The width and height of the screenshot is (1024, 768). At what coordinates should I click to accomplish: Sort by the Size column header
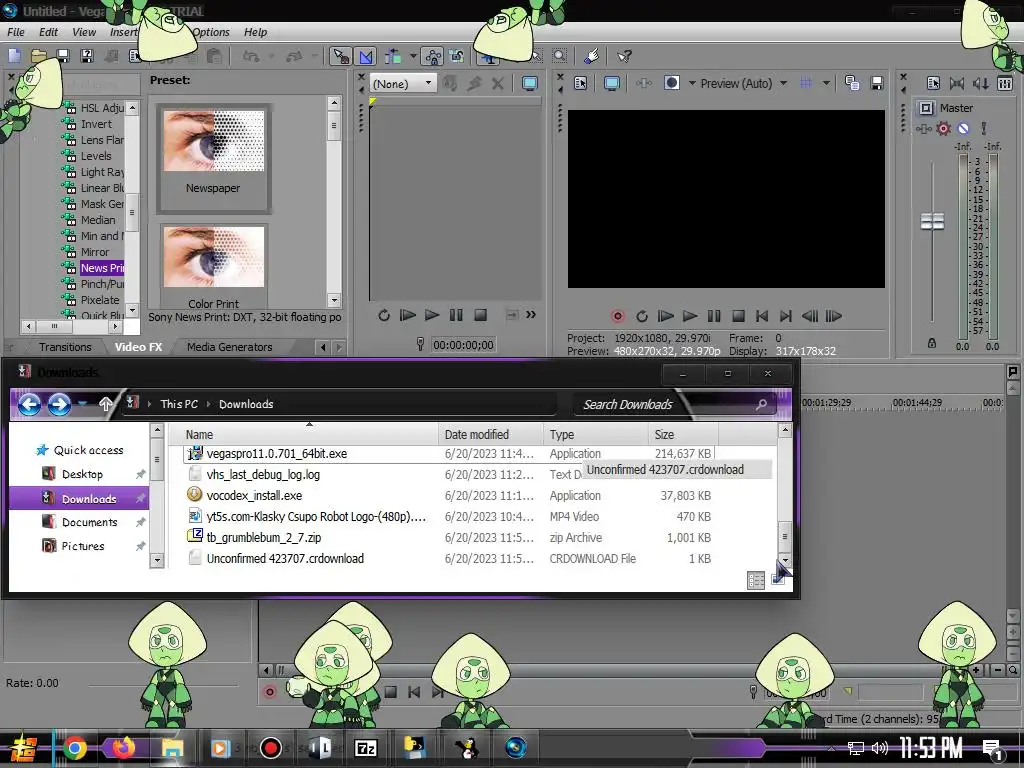click(683, 434)
